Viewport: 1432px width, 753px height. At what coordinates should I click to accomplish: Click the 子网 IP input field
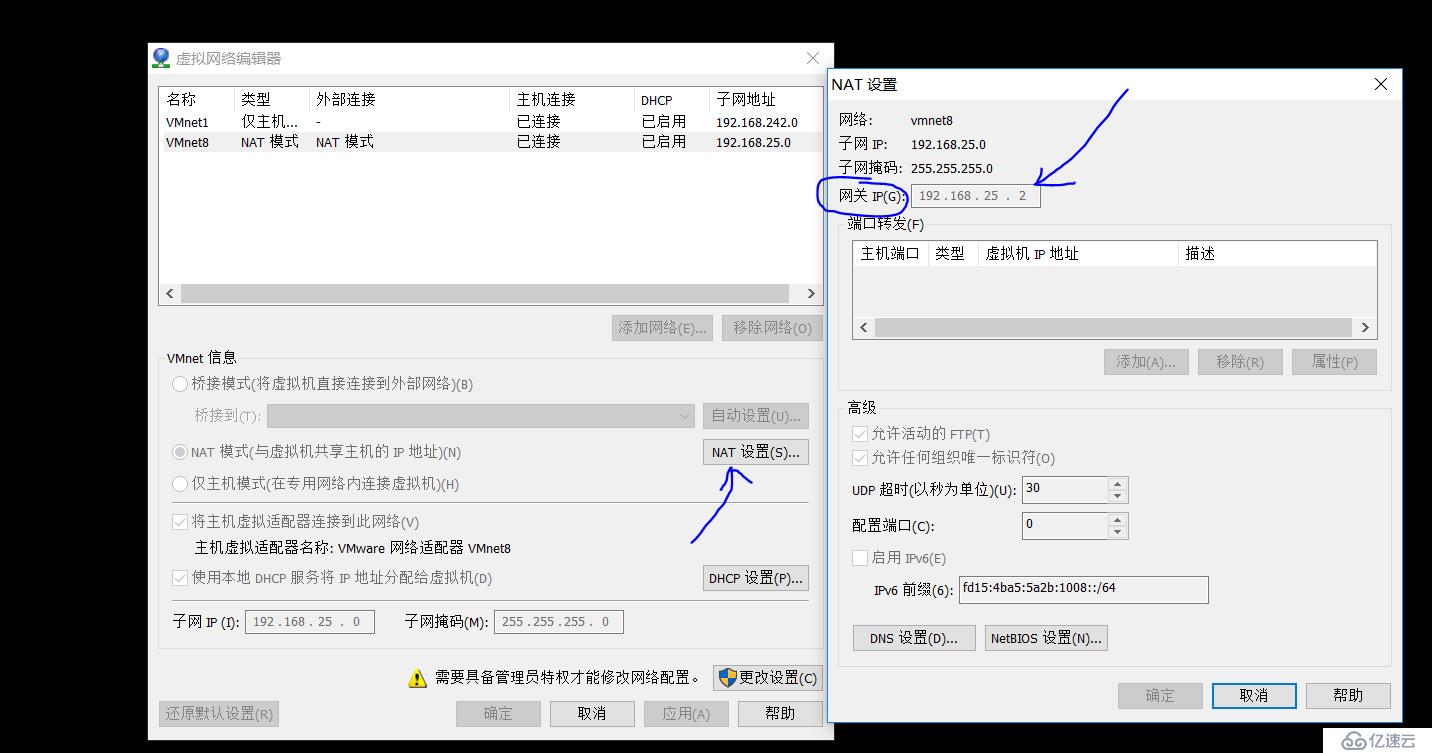309,622
